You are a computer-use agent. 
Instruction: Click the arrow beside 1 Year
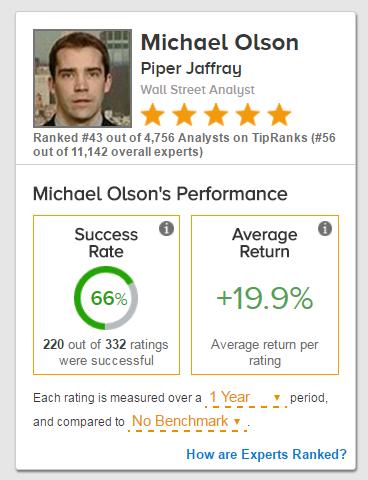(x=277, y=398)
